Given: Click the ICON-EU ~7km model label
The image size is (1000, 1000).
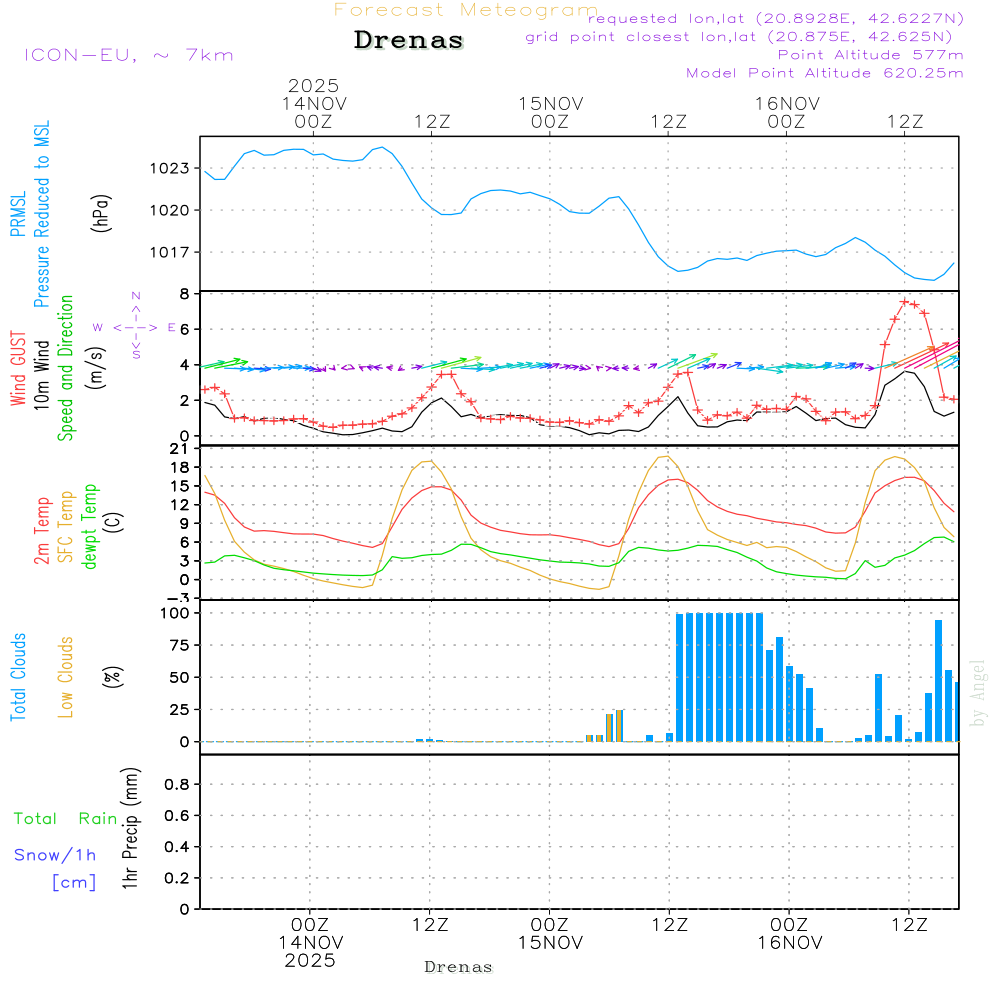Looking at the screenshot, I should pos(128,55).
